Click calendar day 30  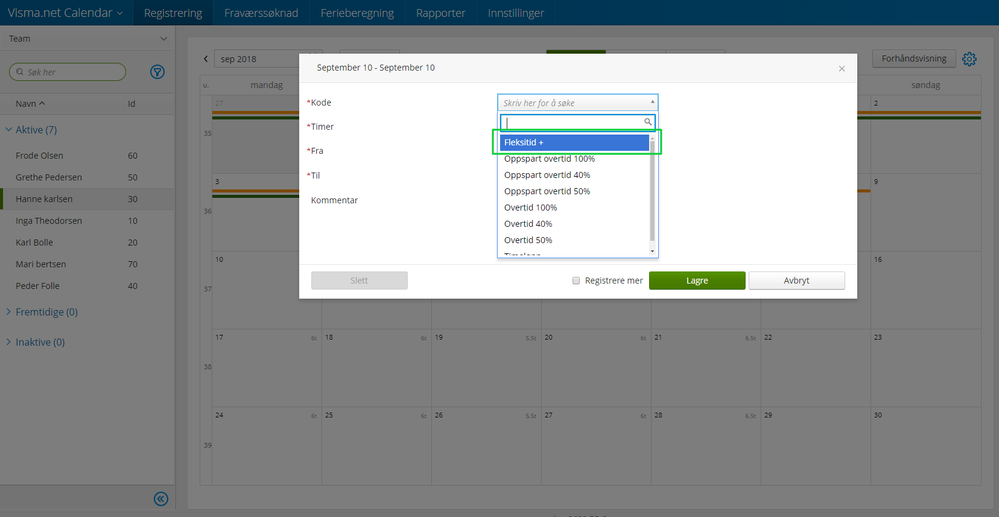click(x=926, y=446)
